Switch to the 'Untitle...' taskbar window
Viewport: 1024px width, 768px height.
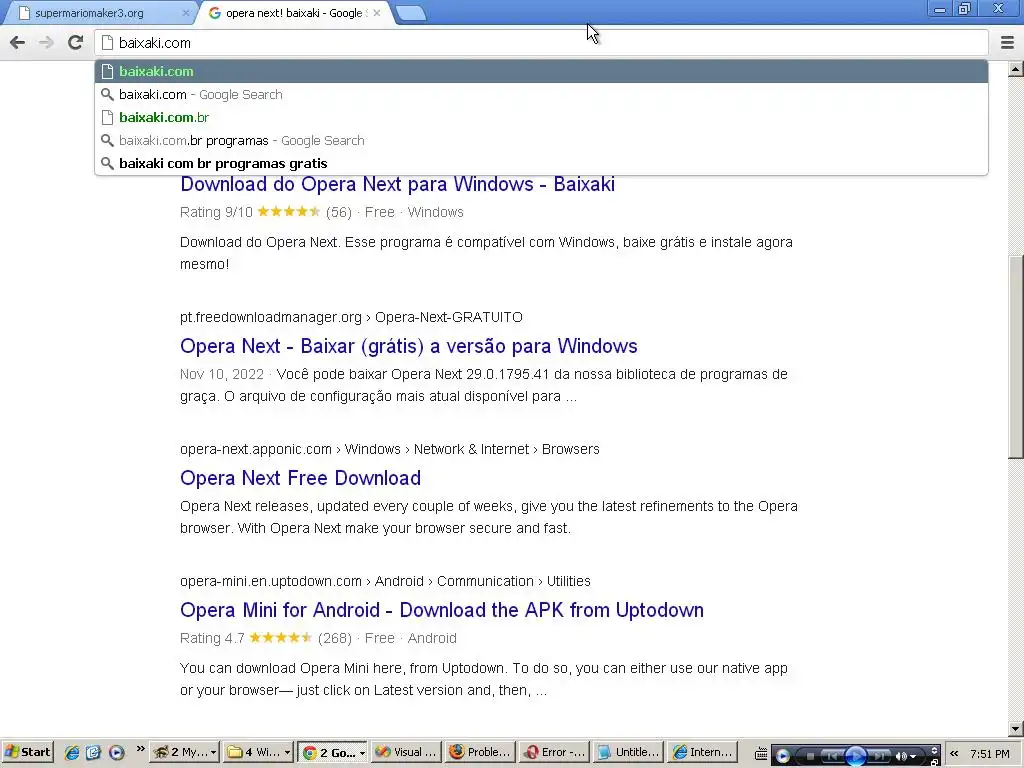pos(628,752)
